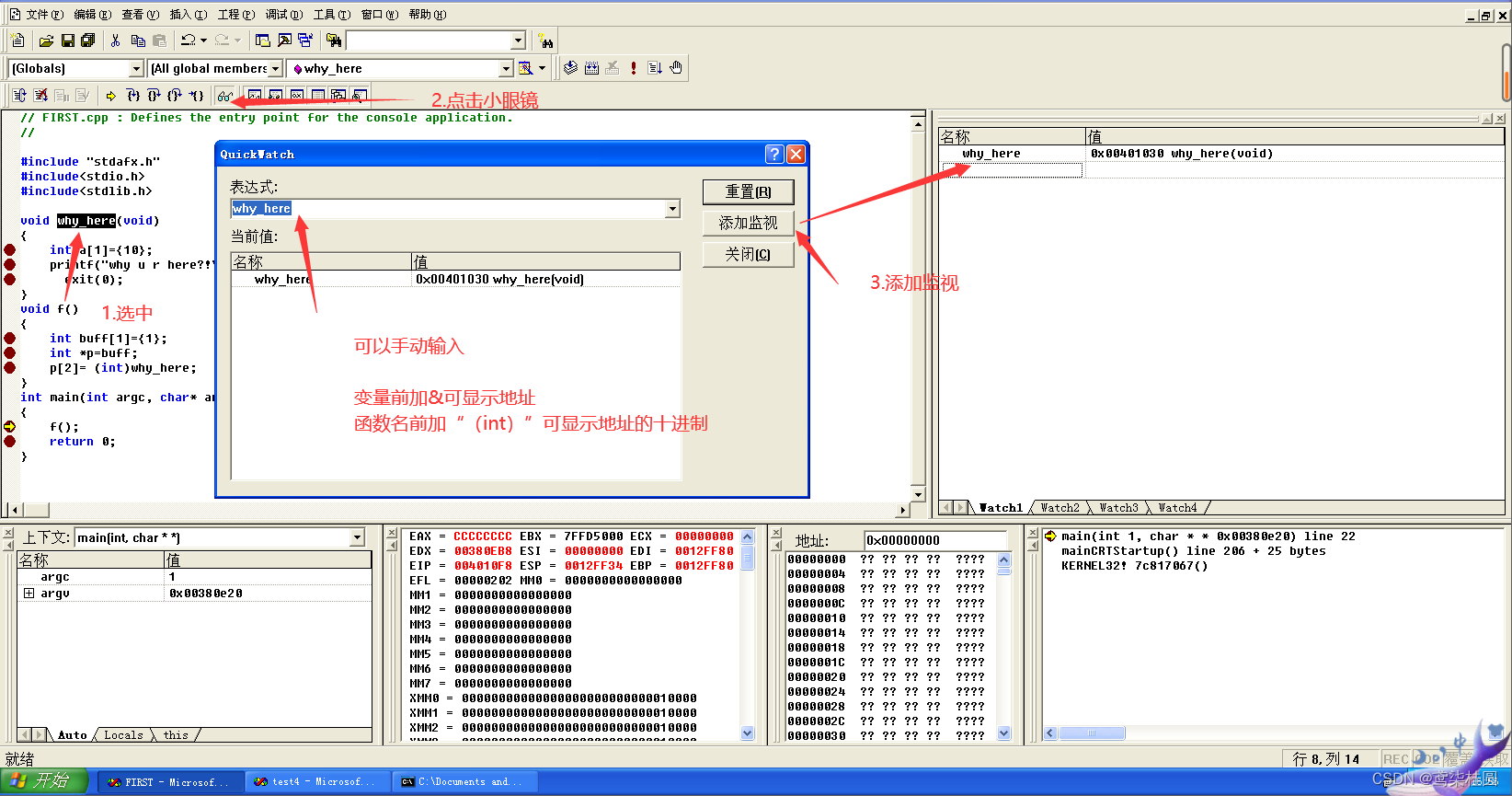Viewport: 1512px width, 796px height.
Task: Click the call stack horizontal scrollbar thumb
Action: tap(1092, 733)
